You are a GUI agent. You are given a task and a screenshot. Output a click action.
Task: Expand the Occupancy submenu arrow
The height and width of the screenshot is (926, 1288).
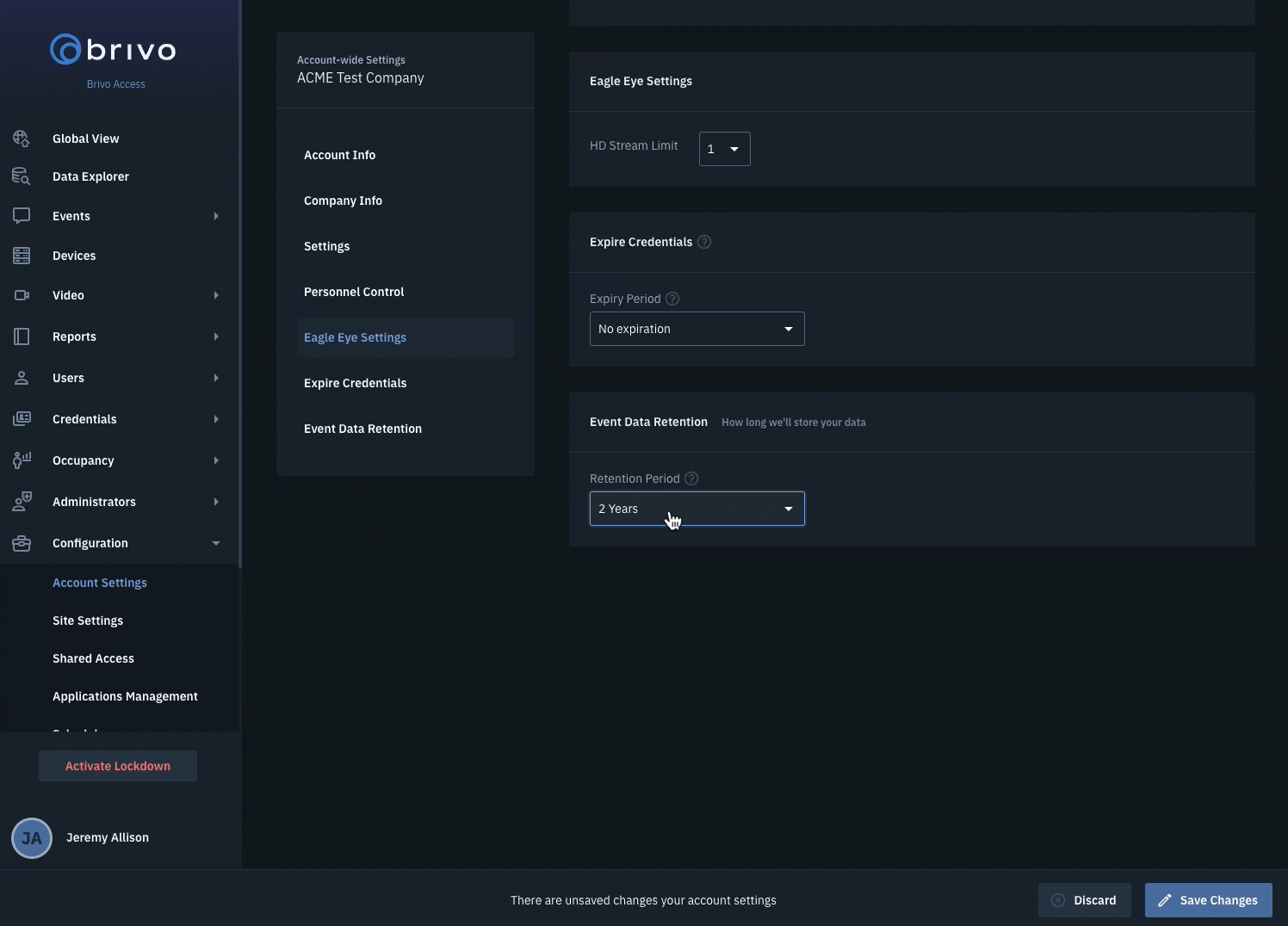coord(216,460)
